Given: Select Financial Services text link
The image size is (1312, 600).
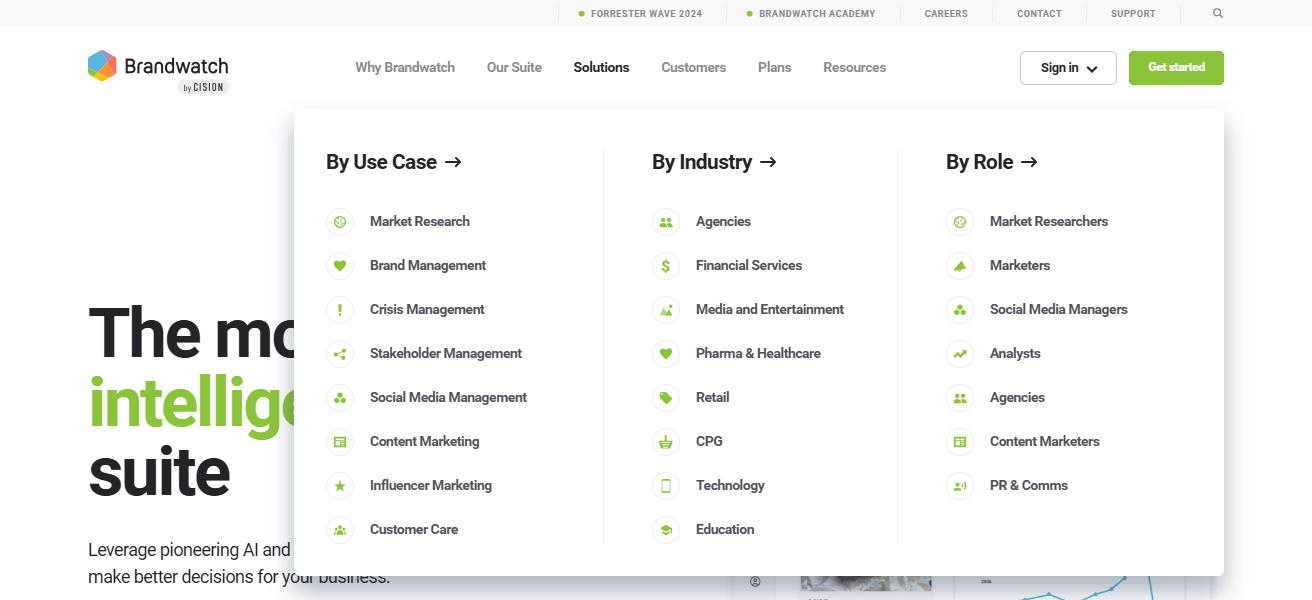Looking at the screenshot, I should [x=749, y=266].
